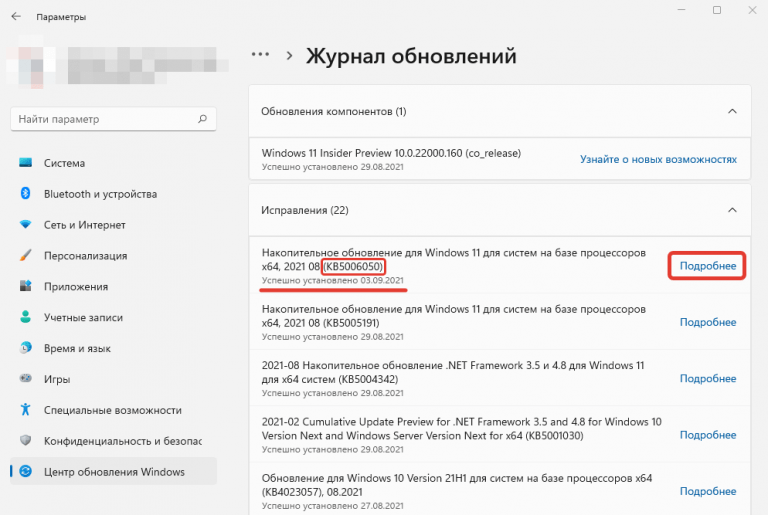Click Успешно установлено 03.09.2021 status text
The height and width of the screenshot is (515, 768).
(x=333, y=280)
